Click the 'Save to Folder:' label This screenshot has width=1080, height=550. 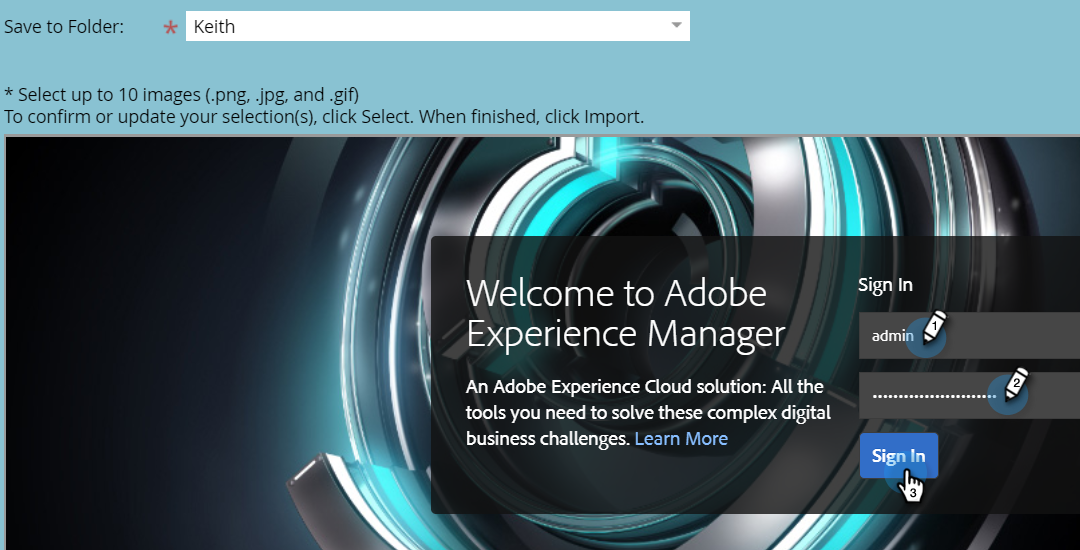[64, 27]
